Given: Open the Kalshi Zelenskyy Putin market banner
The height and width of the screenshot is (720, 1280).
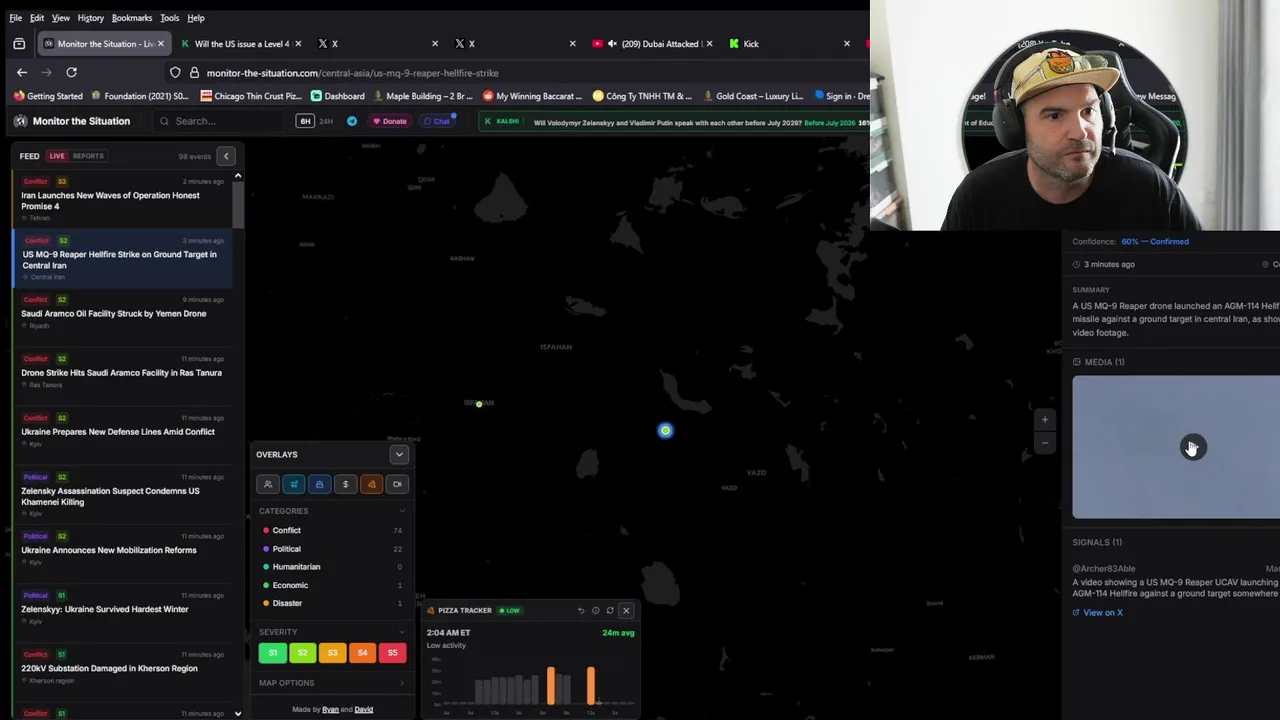Looking at the screenshot, I should click(x=675, y=122).
